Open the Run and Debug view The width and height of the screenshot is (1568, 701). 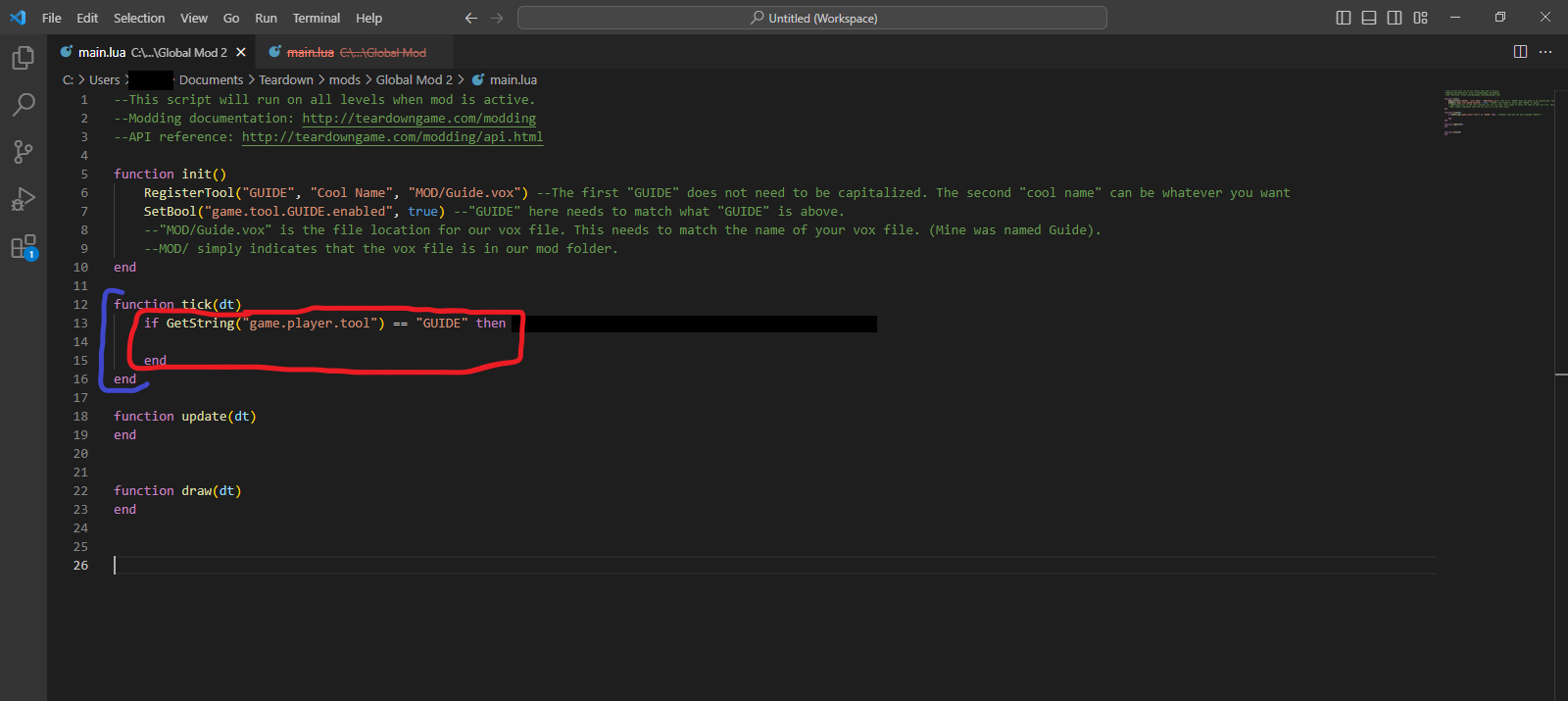point(24,199)
